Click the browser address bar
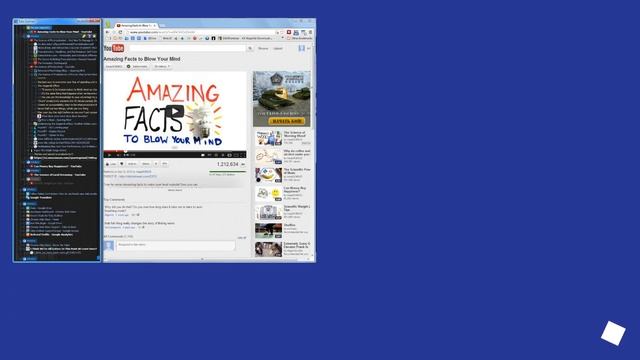 200,32
